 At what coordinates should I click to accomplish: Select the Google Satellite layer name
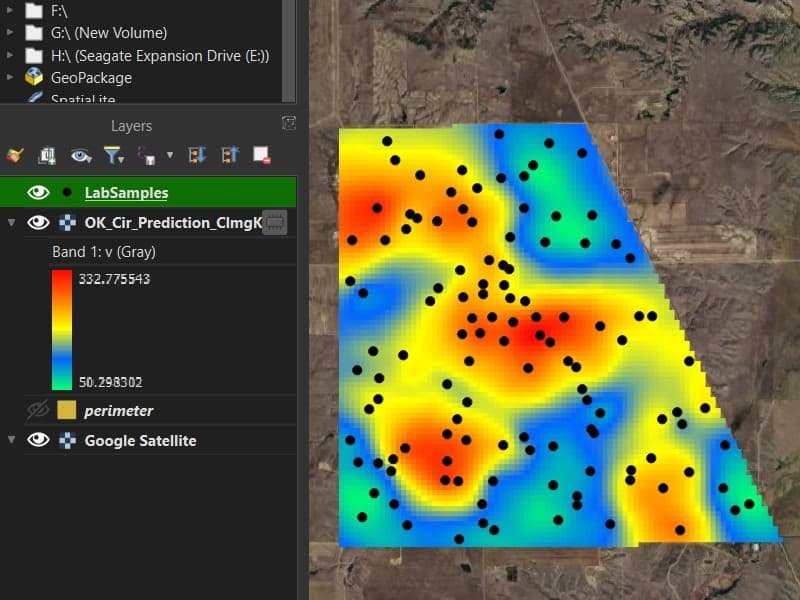140,440
